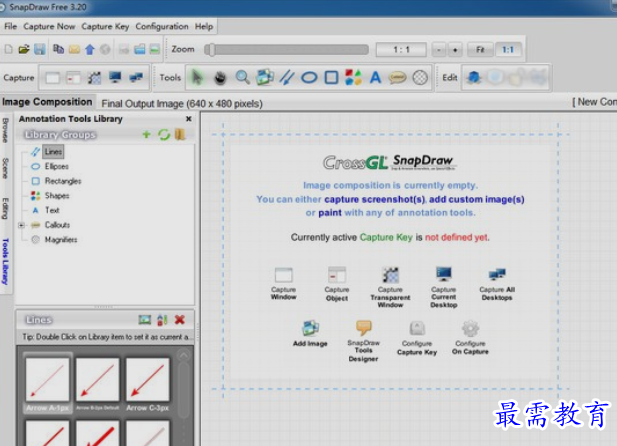Click Capture Window on the canvas
The image size is (617, 446).
pyautogui.click(x=283, y=283)
